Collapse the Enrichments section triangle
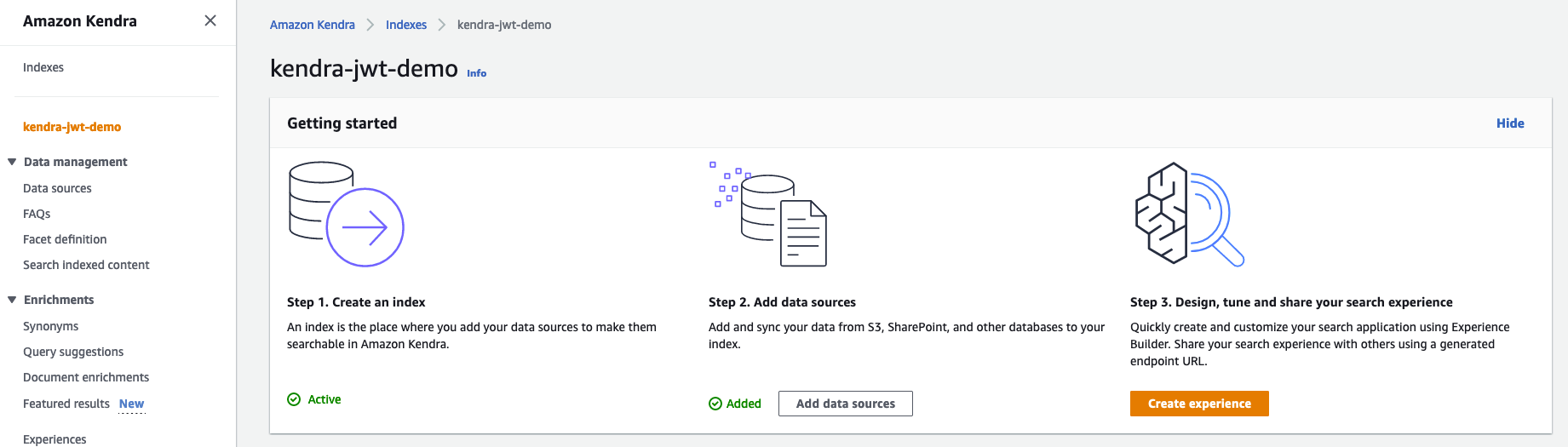Screen dimensions: 1568x447 tap(12, 300)
